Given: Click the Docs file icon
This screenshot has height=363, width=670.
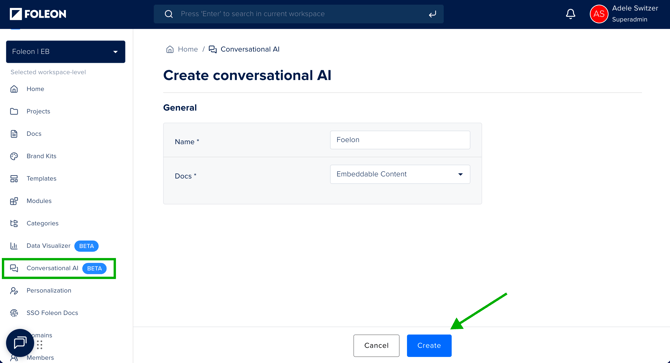Looking at the screenshot, I should point(14,134).
